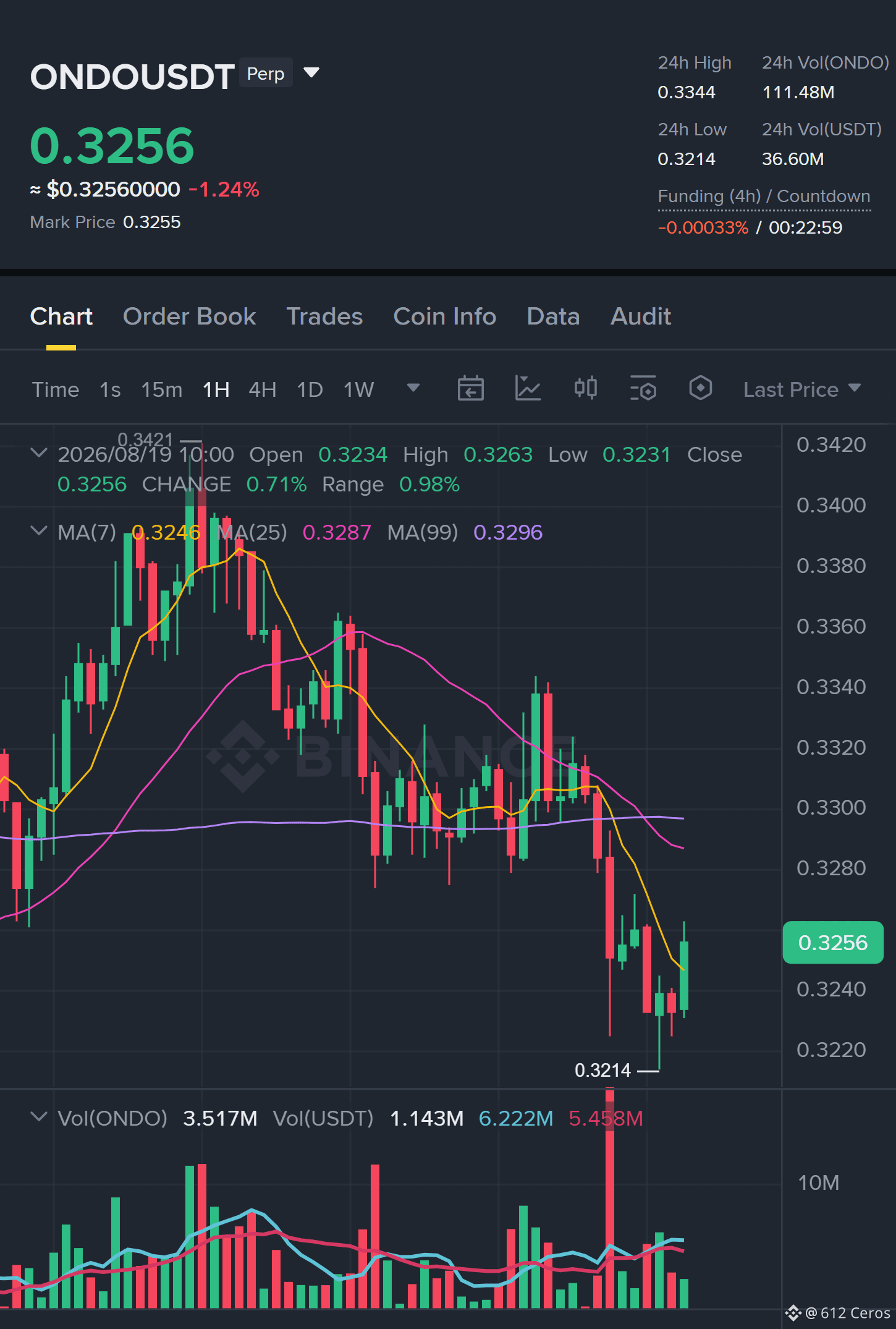Collapse the MA indicator legend
This screenshot has width=896, height=1329.
click(x=39, y=531)
